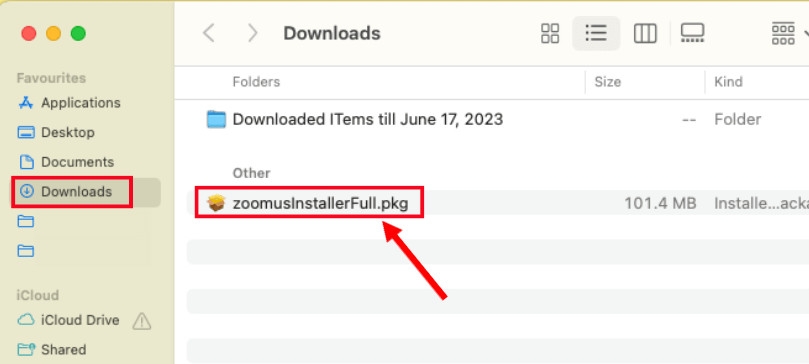Viewport: 809px width, 364px height.
Task: Sort by the Size column header
Action: [x=607, y=82]
